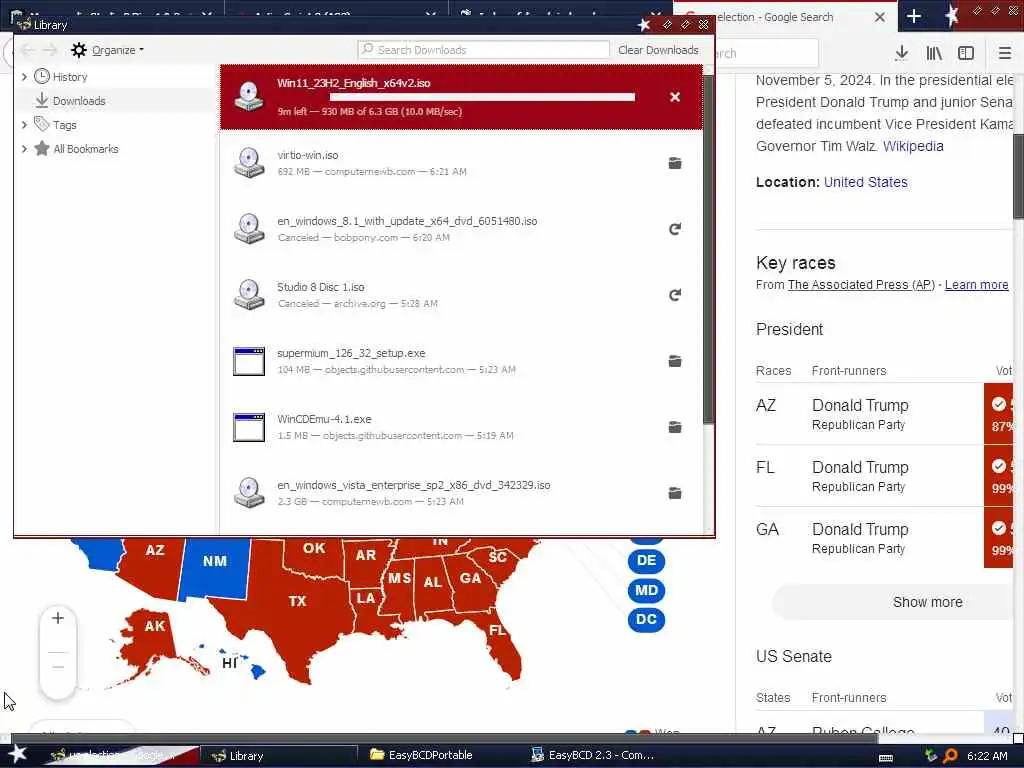Screen dimensions: 1024x768
Task: Zoom in on the election map
Action: pyautogui.click(x=58, y=618)
